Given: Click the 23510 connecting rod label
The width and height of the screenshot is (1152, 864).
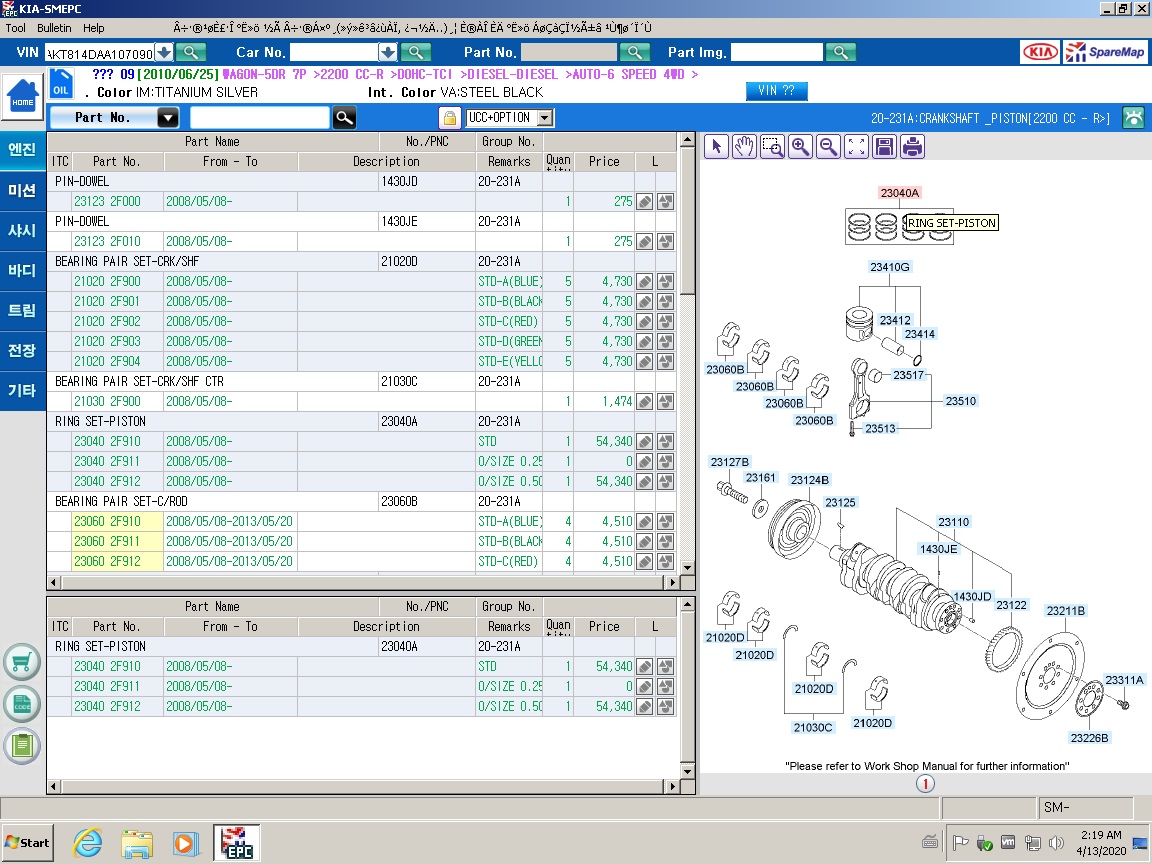Looking at the screenshot, I should click(x=961, y=400).
